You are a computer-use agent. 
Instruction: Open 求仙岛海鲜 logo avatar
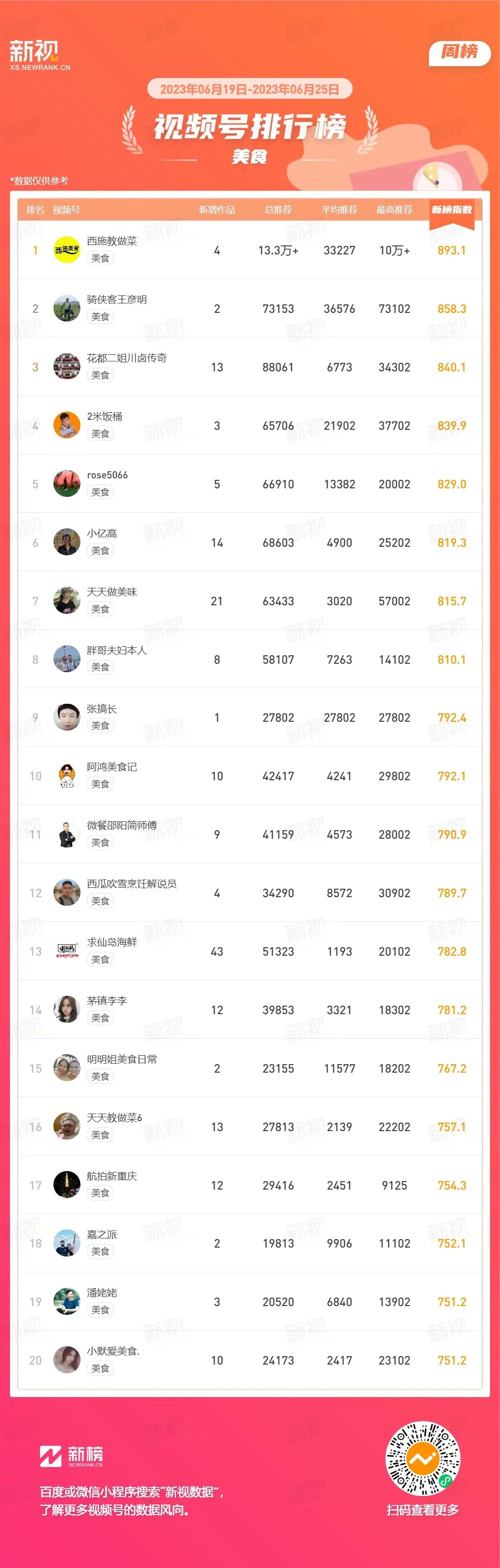pos(67,951)
